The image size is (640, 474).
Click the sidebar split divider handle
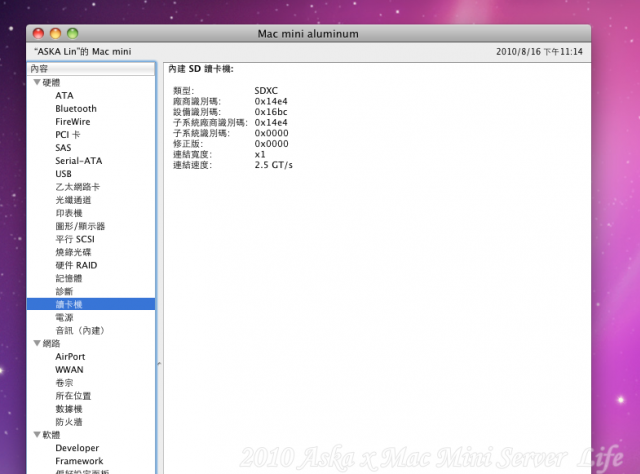pyautogui.click(x=159, y=363)
